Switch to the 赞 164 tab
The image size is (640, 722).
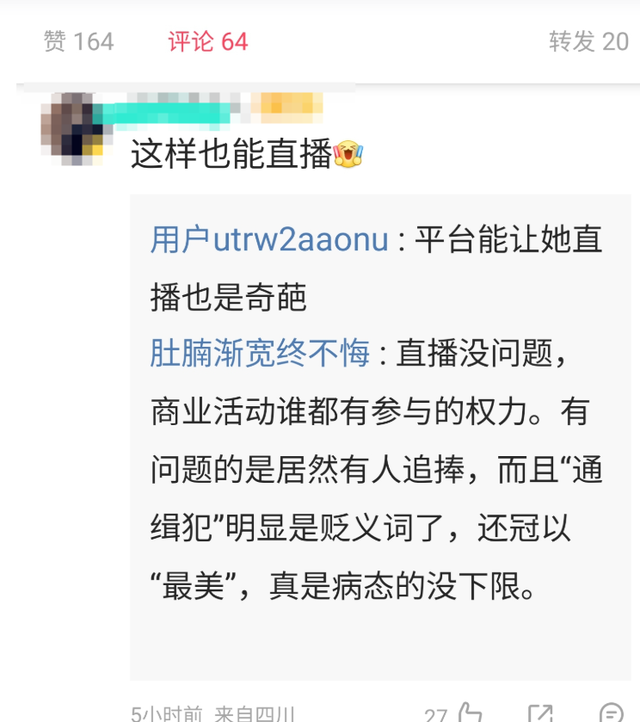click(x=79, y=41)
